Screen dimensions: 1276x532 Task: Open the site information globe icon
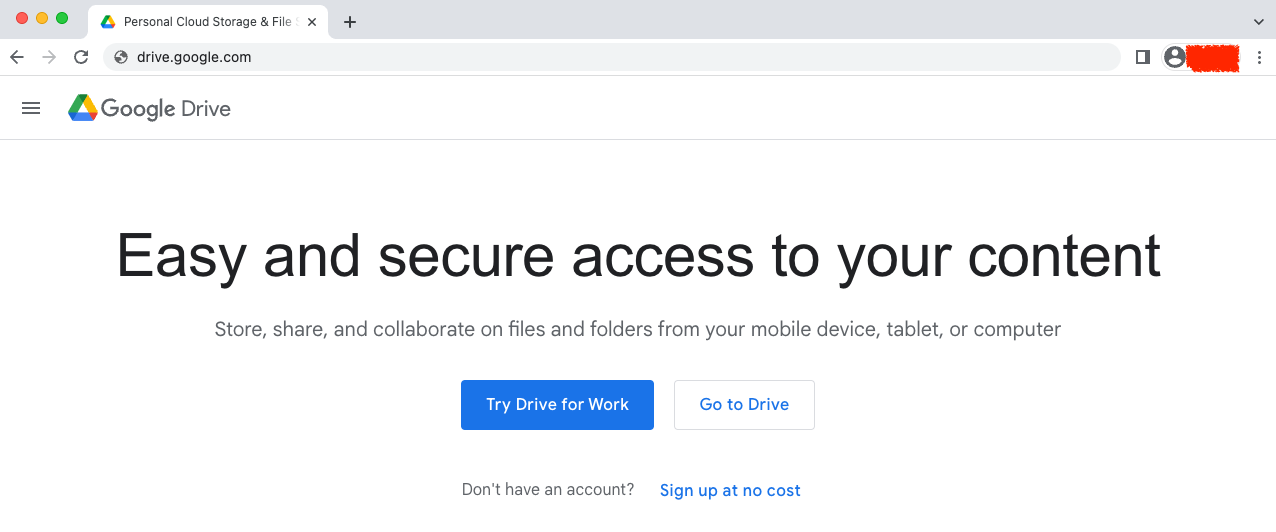121,57
